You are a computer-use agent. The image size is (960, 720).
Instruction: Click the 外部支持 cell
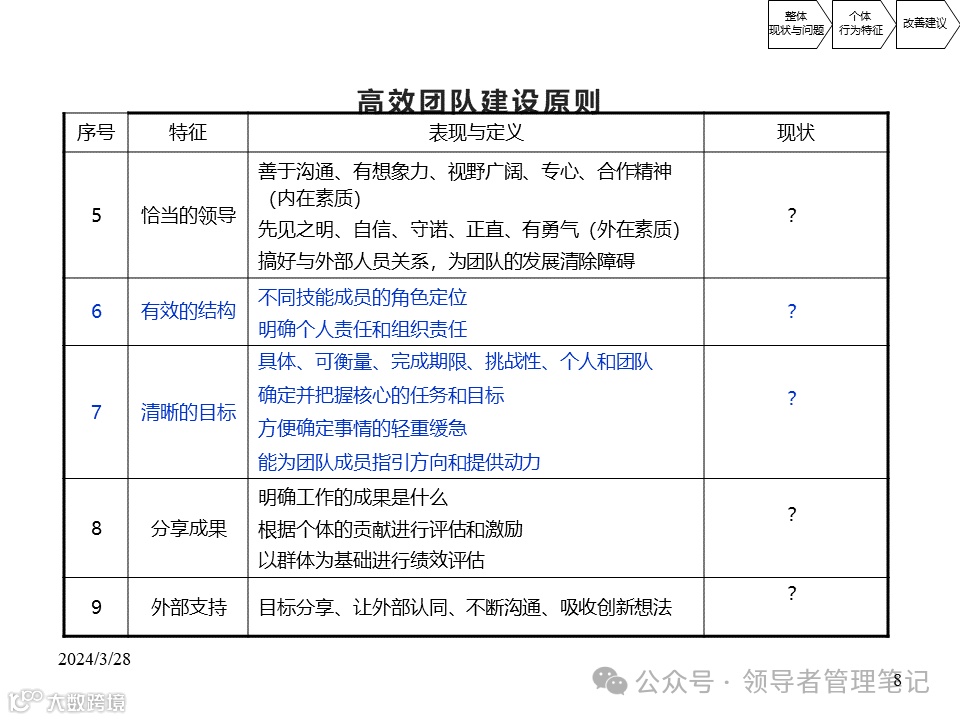pyautogui.click(x=188, y=607)
